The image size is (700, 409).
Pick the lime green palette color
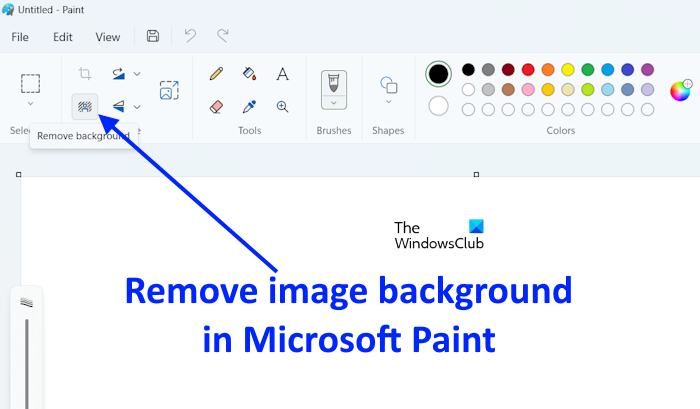tap(588, 90)
